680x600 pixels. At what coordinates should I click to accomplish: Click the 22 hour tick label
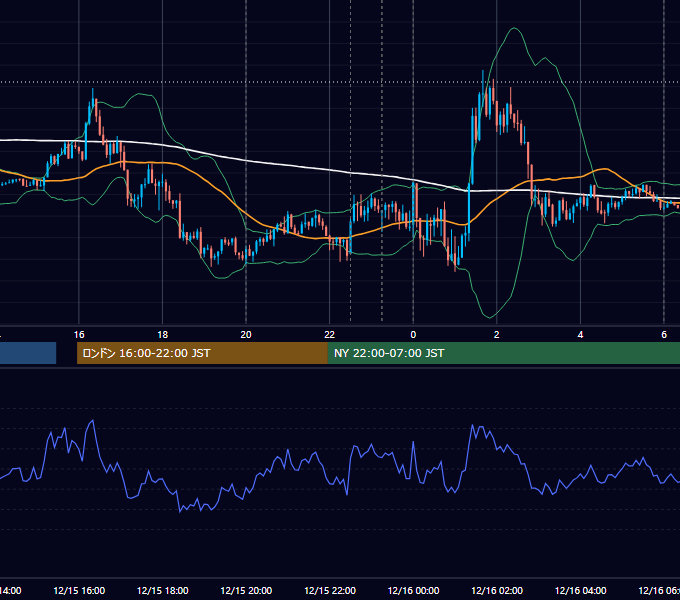tap(330, 335)
